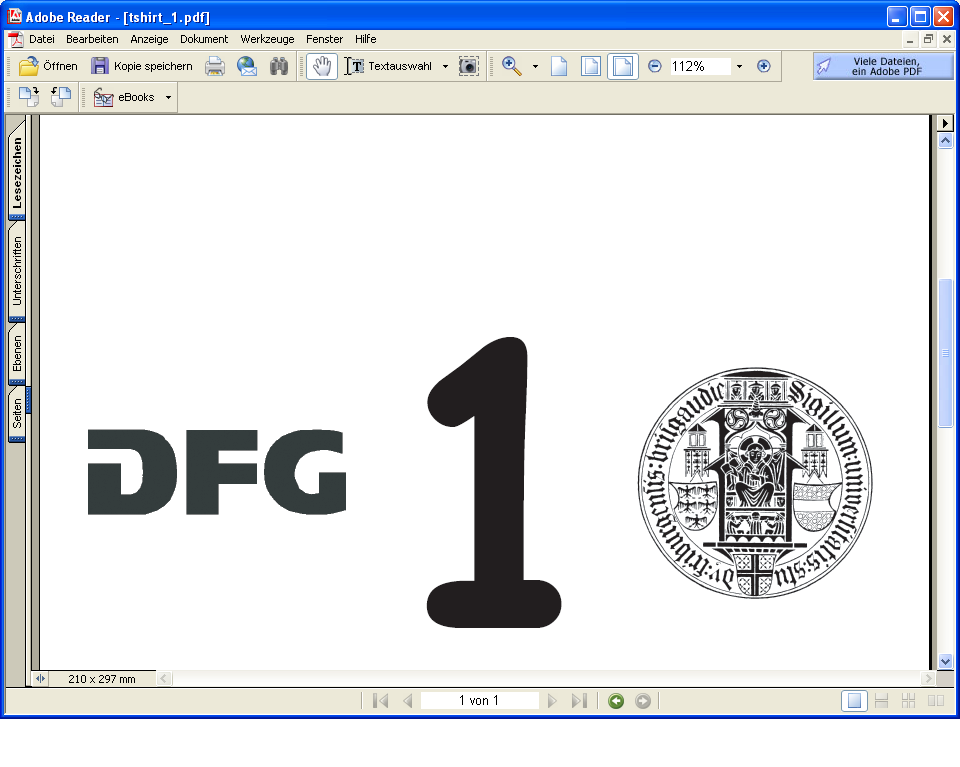
Task: Open the document pane options arrow
Action: tap(945, 123)
